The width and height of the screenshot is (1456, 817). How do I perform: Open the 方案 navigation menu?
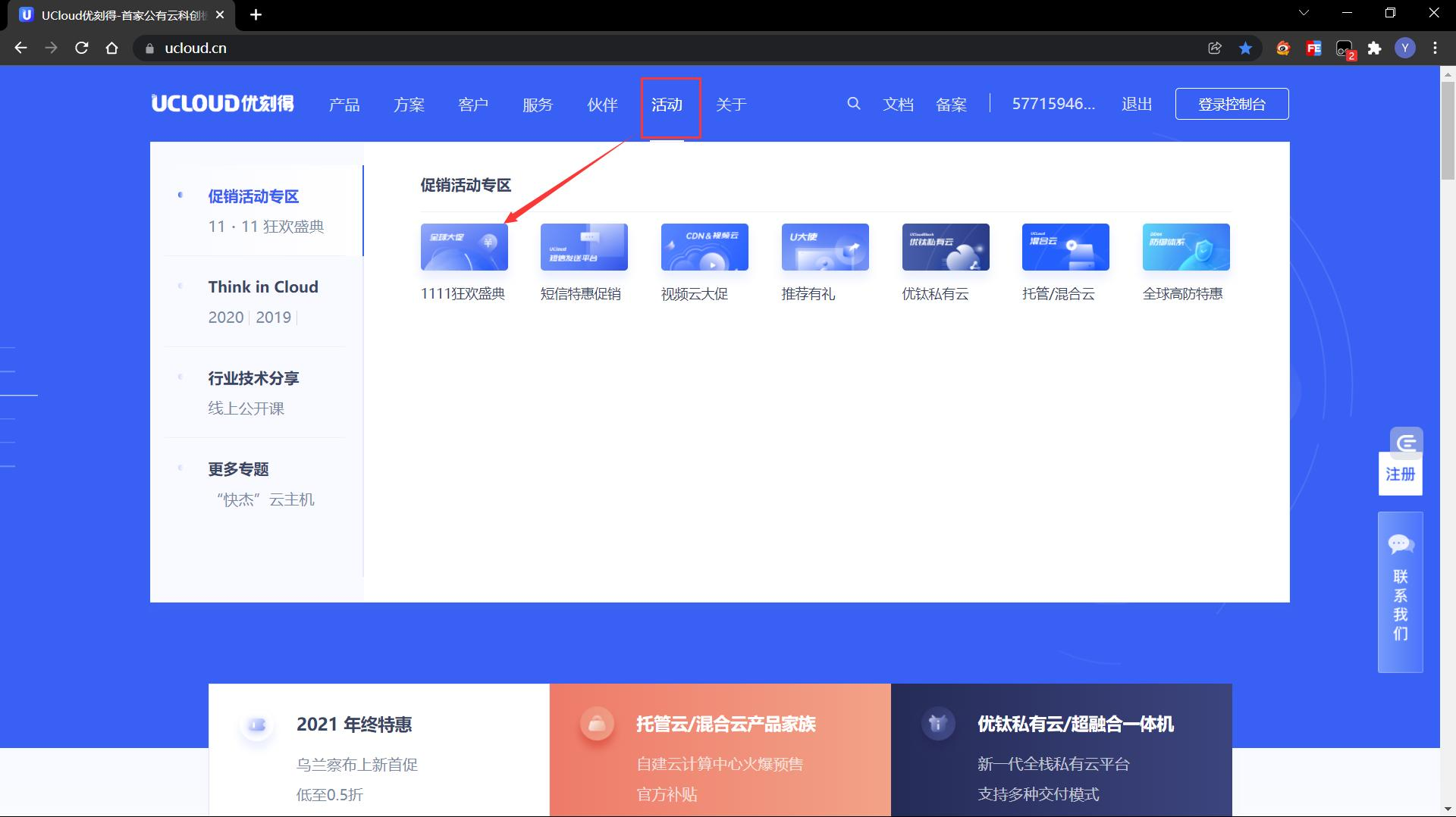coord(409,105)
